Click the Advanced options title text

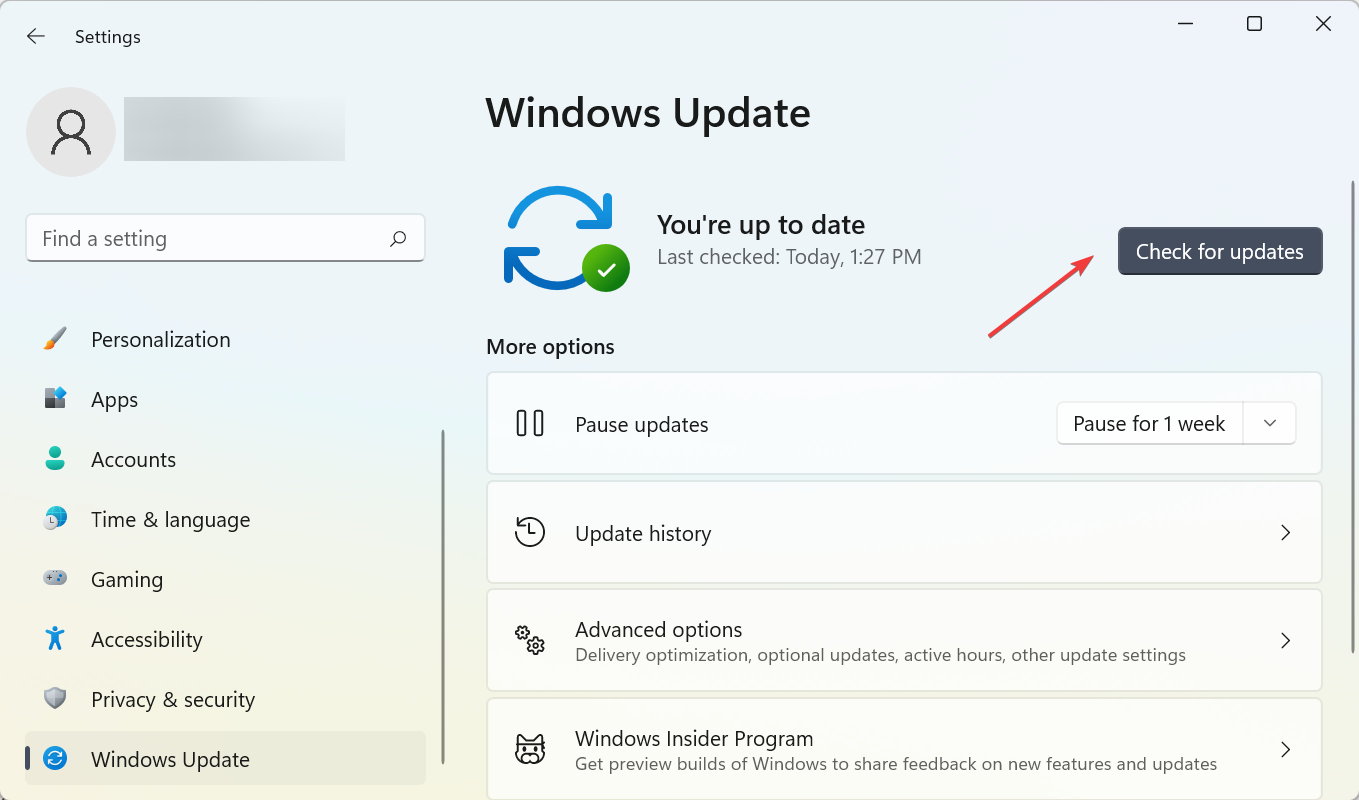coord(659,629)
